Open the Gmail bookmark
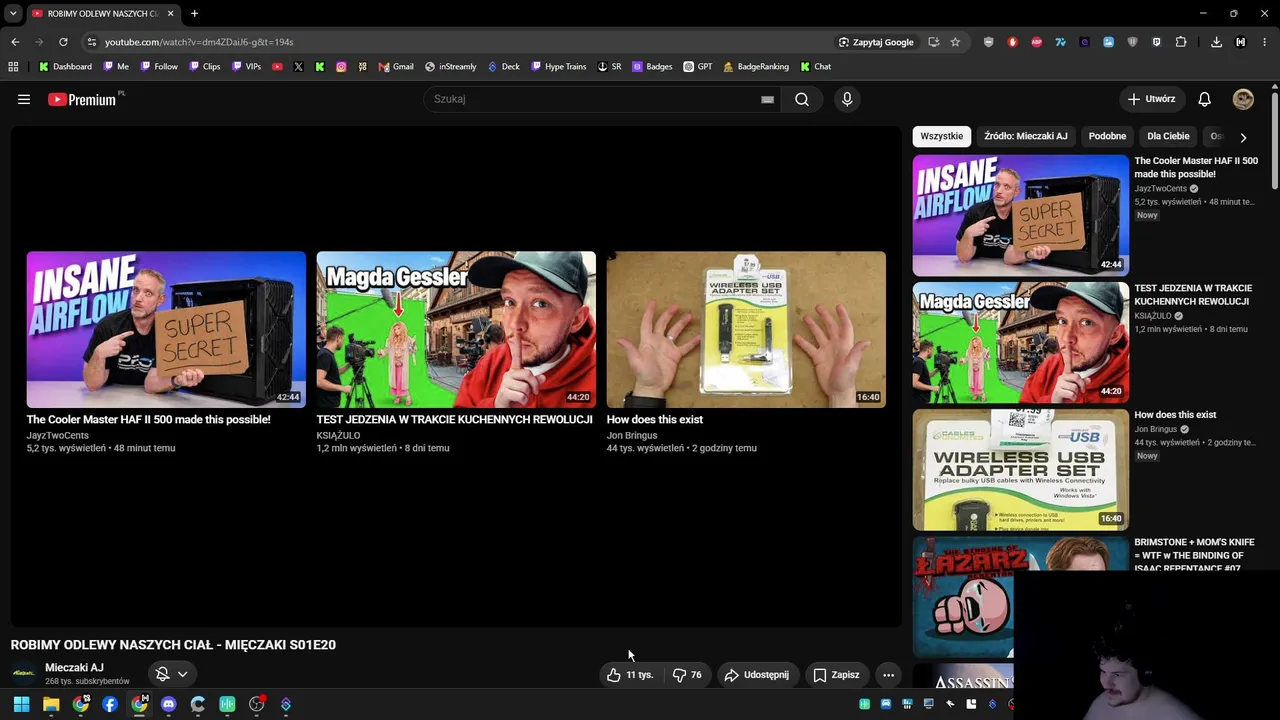The image size is (1280, 720). point(396,67)
